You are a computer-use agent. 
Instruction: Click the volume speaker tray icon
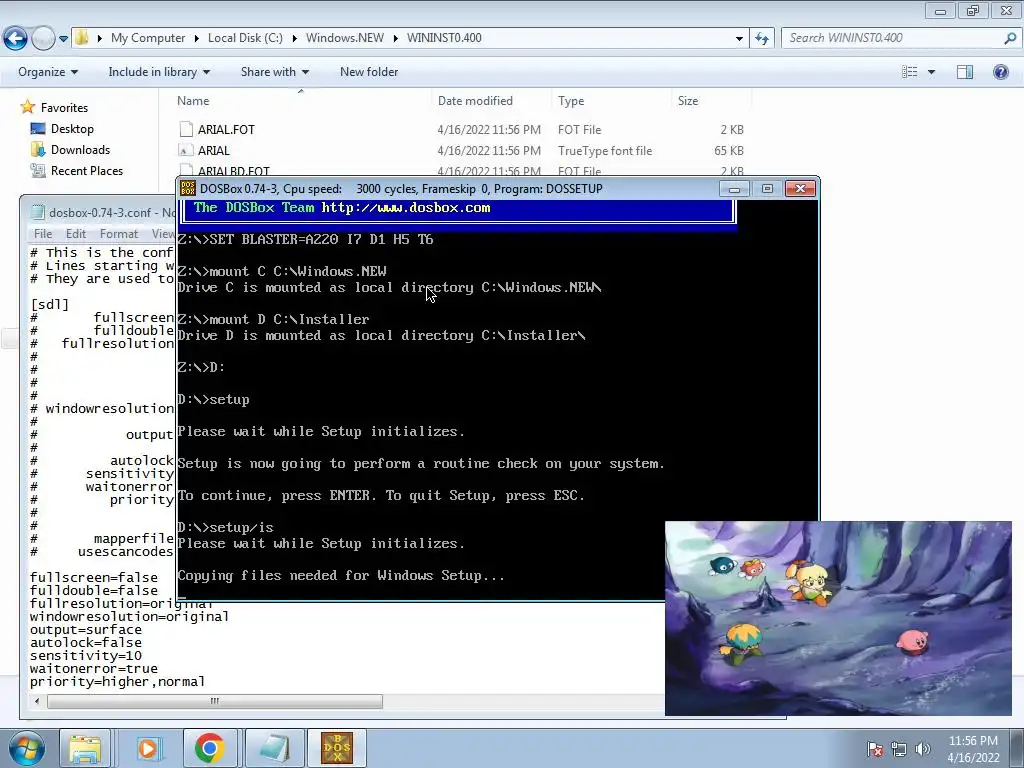tap(923, 749)
